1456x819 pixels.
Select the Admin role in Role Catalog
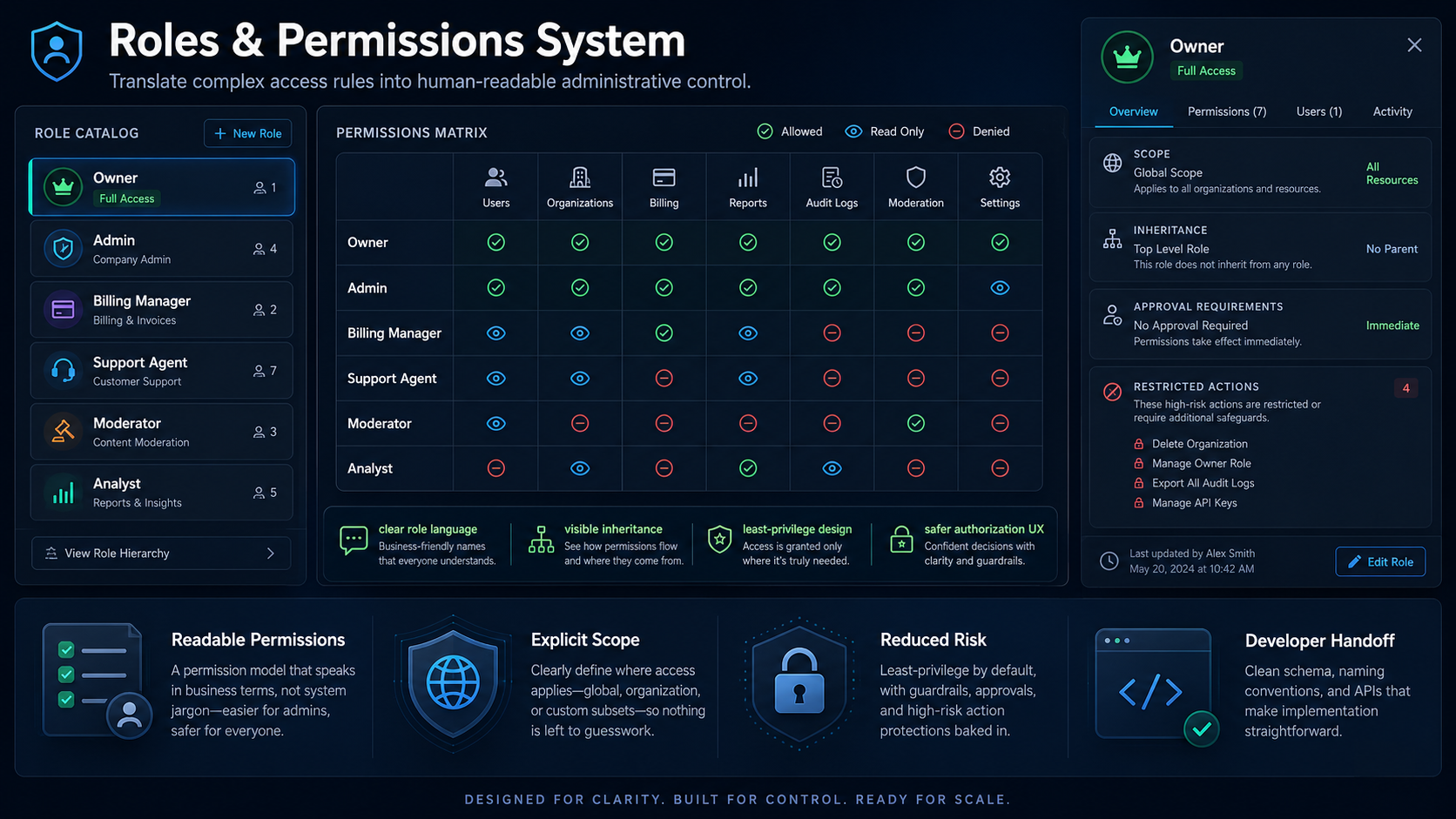(162, 249)
